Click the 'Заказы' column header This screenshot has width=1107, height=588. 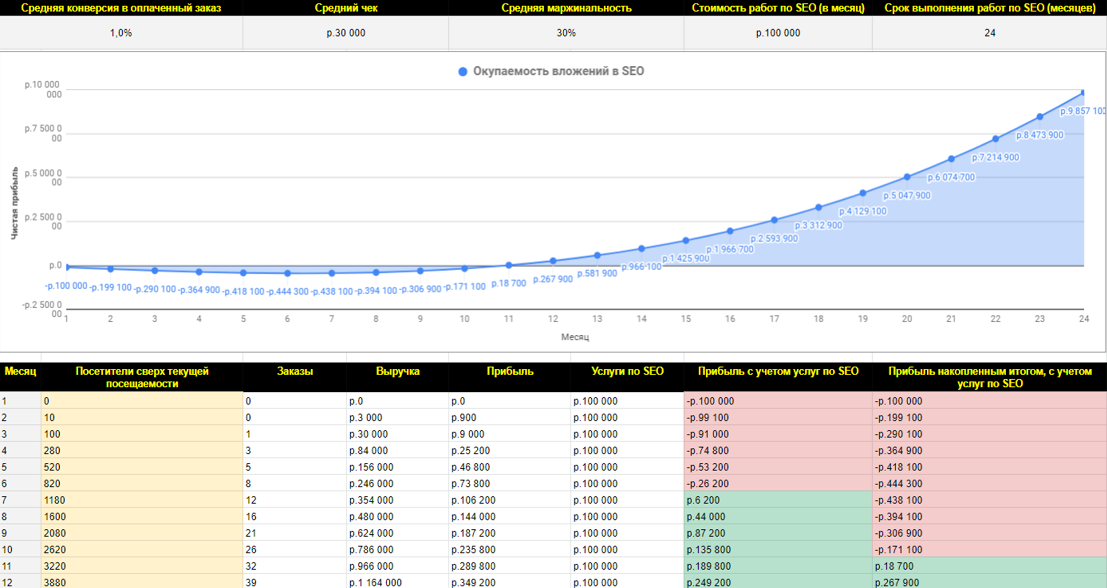tap(295, 371)
